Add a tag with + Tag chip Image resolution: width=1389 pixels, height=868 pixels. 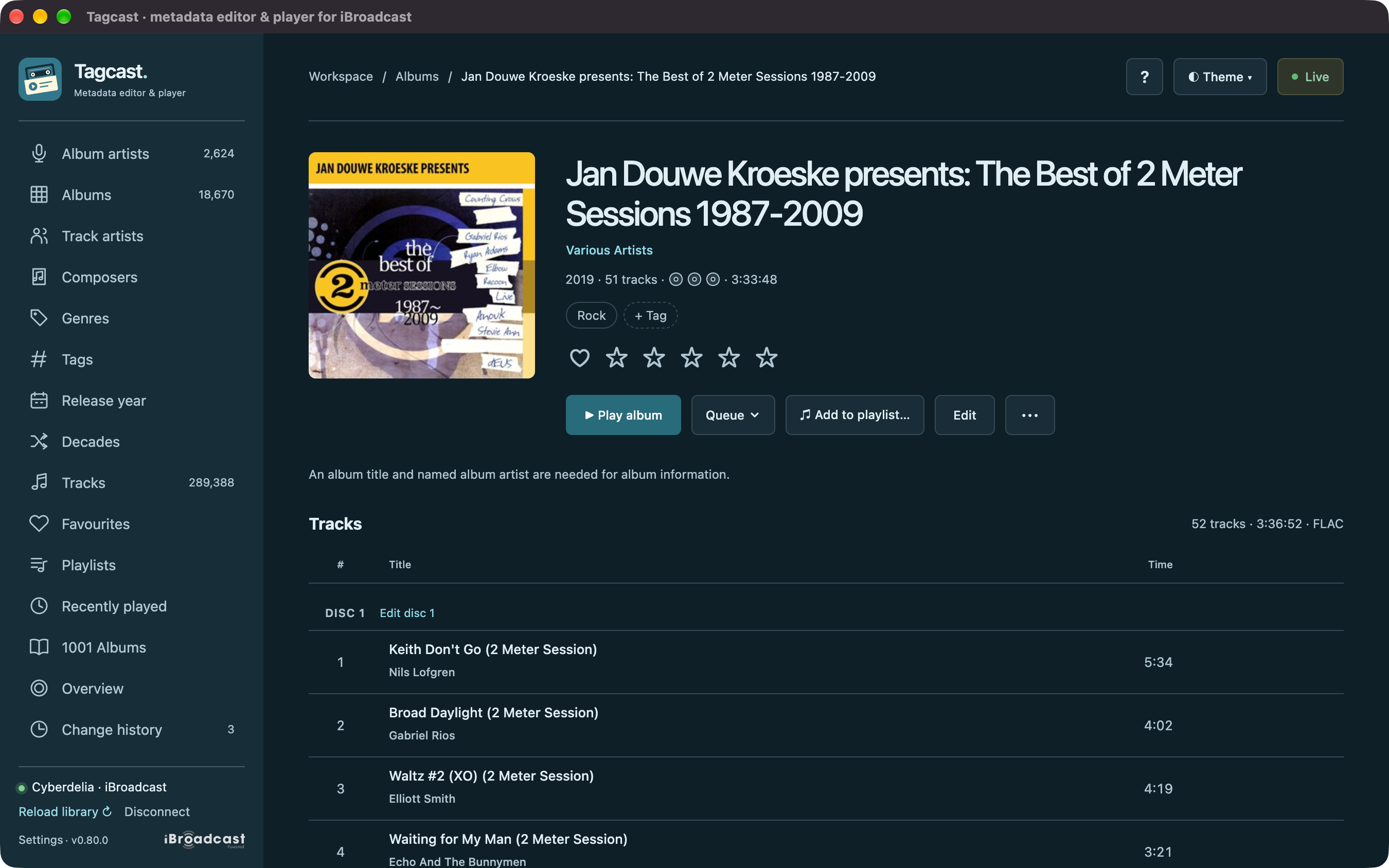click(x=650, y=315)
